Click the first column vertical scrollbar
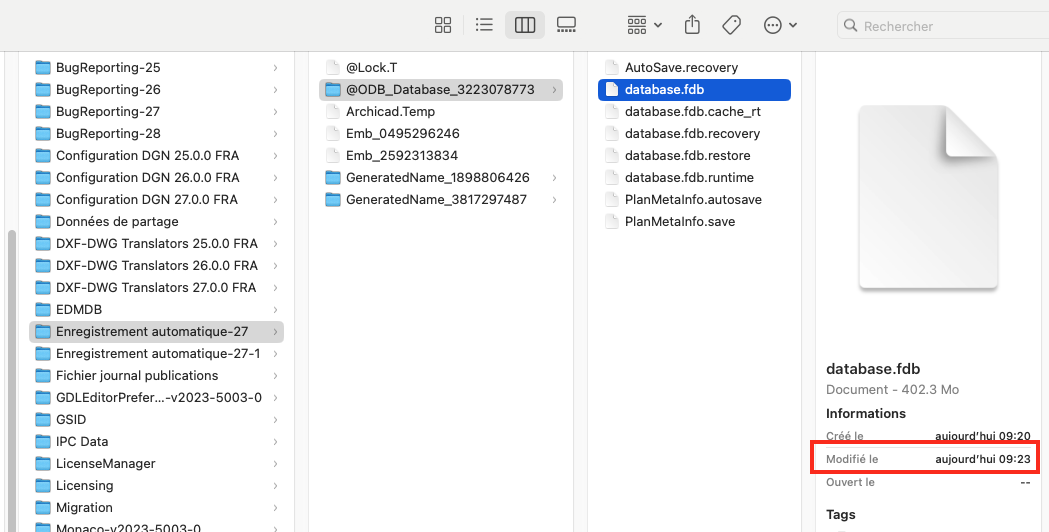 click(x=11, y=381)
